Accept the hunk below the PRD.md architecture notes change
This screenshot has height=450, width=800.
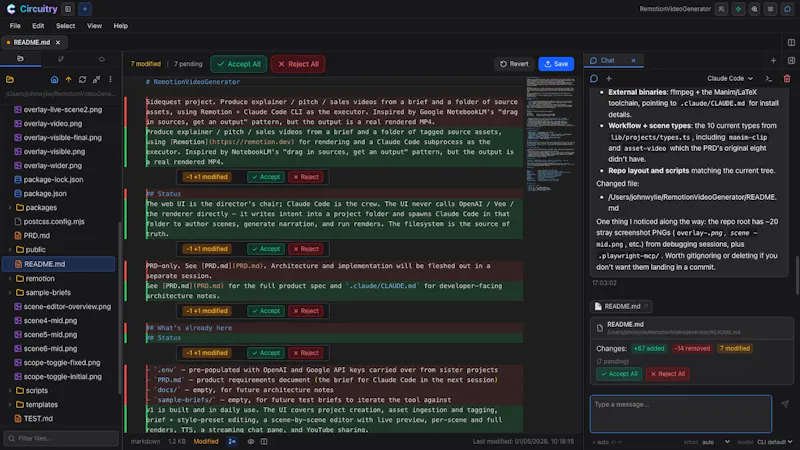point(266,311)
